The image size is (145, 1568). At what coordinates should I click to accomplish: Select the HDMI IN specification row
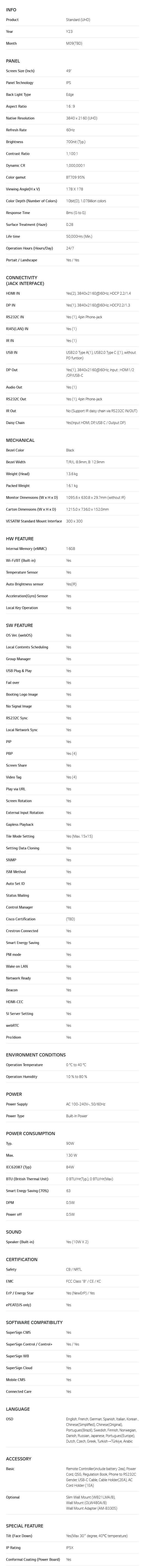click(72, 293)
